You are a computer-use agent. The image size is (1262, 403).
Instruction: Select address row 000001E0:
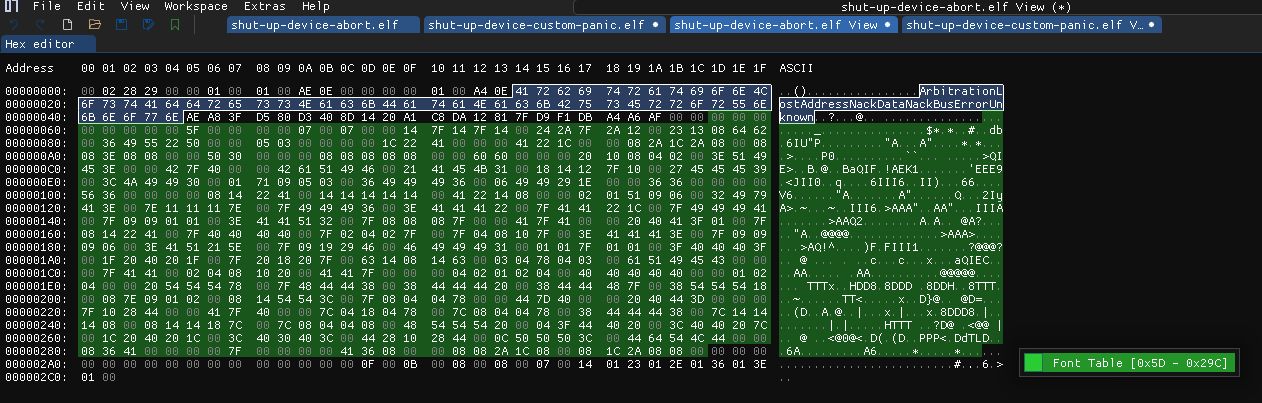(x=38, y=285)
